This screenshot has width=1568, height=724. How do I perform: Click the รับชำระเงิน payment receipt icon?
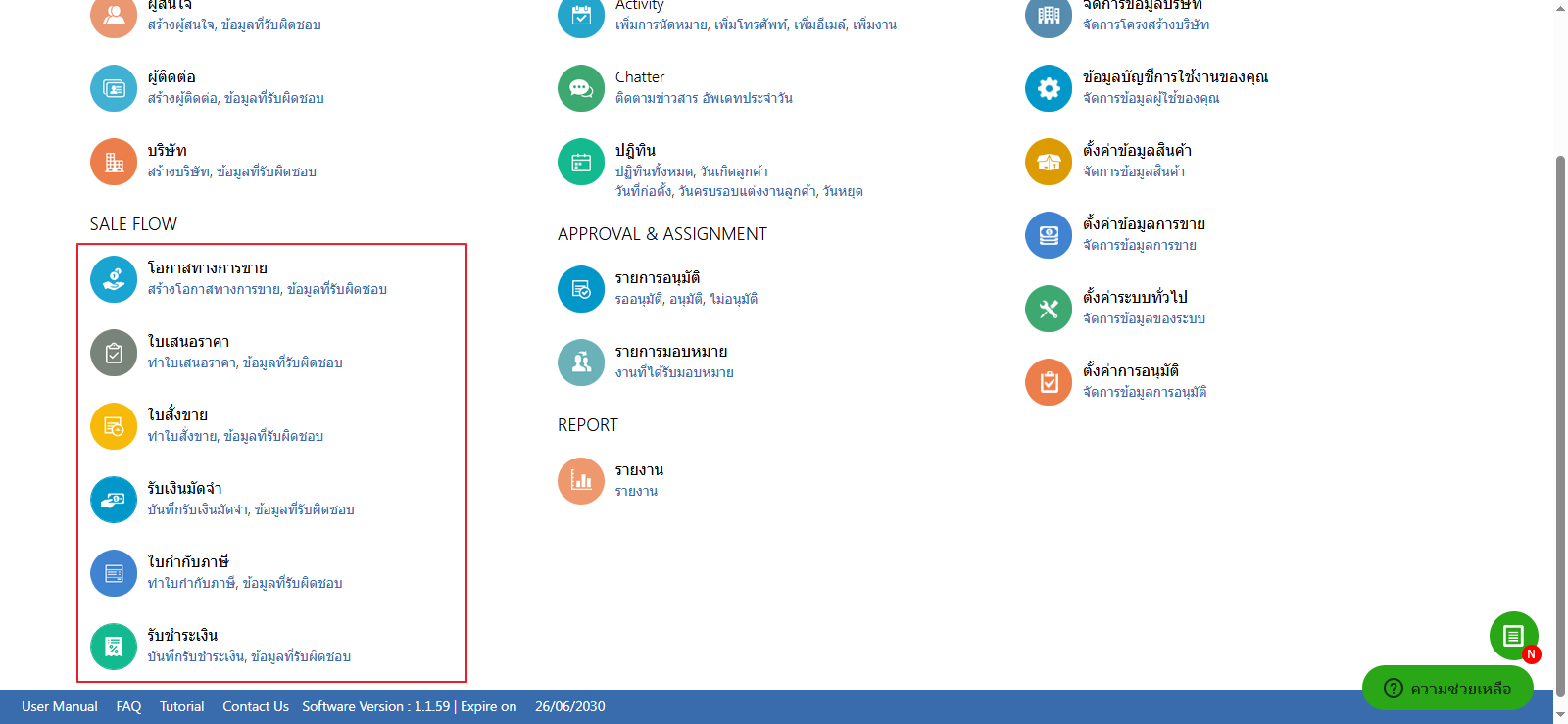114,647
